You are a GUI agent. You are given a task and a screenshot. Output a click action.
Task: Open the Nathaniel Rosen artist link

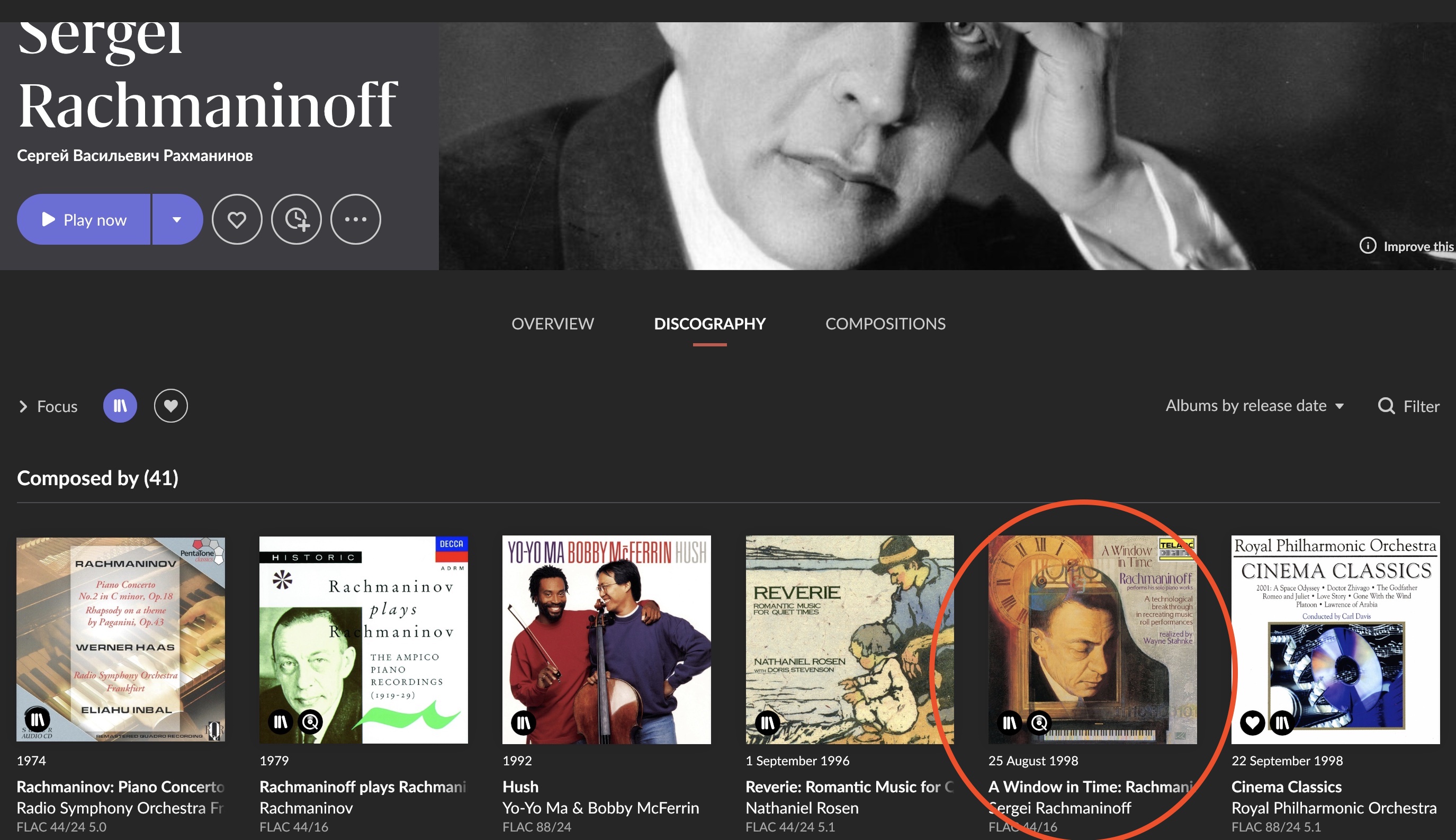(802, 808)
